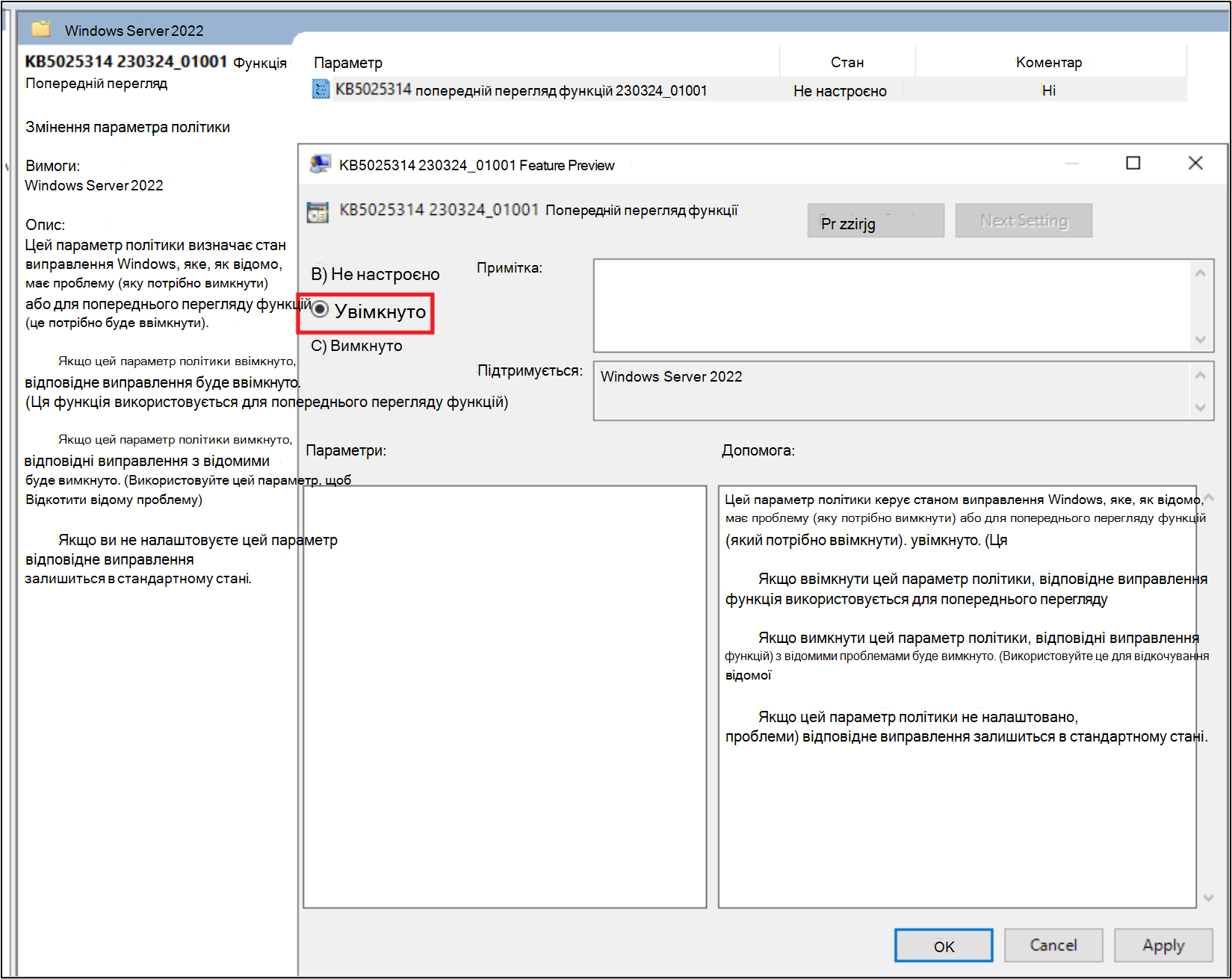The width and height of the screenshot is (1232, 979).
Task: Confirm the policy dialog with OK
Action: (944, 945)
